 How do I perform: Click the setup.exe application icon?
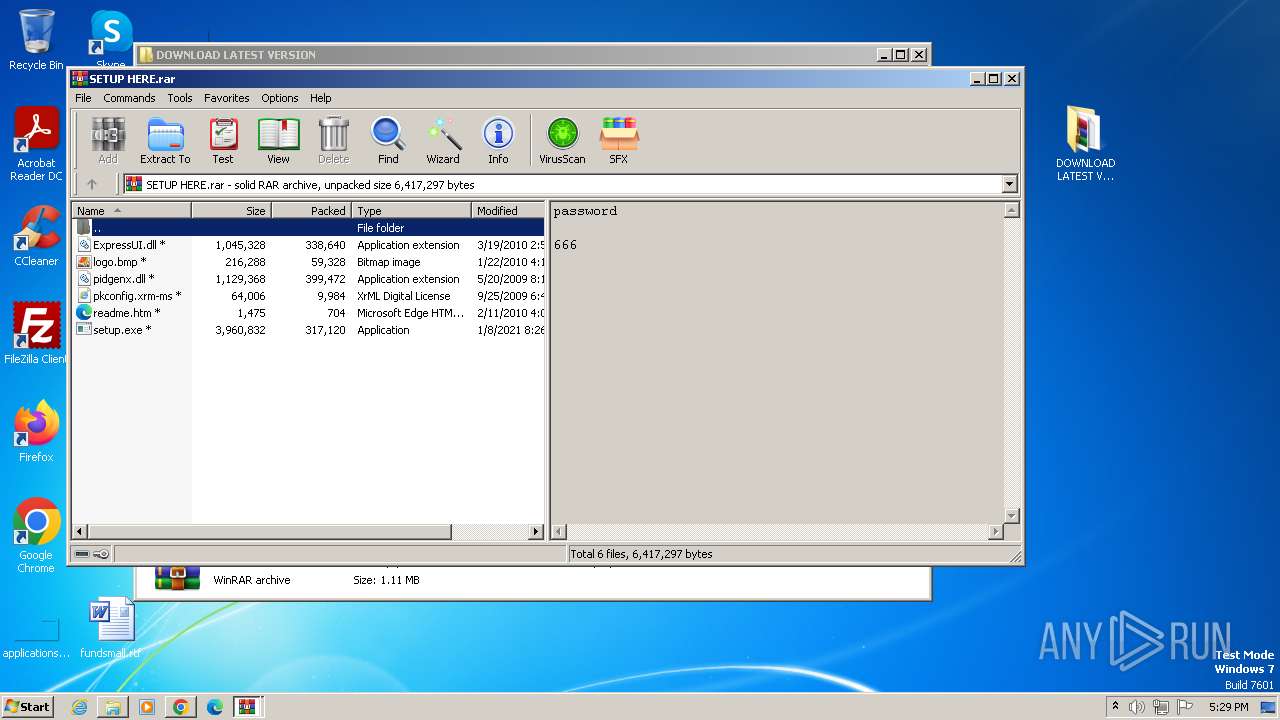click(84, 330)
